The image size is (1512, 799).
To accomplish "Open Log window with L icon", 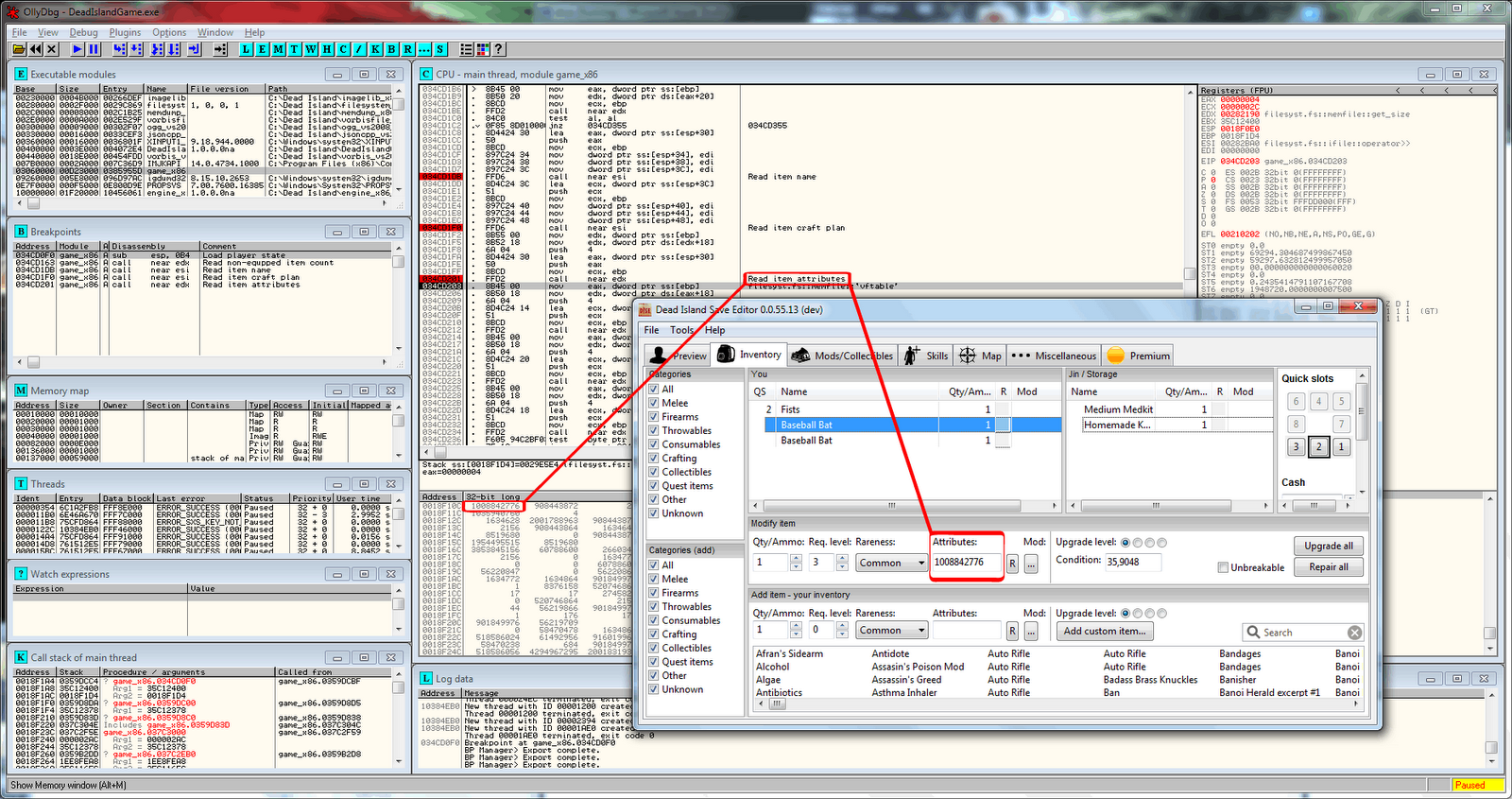I will (x=247, y=49).
